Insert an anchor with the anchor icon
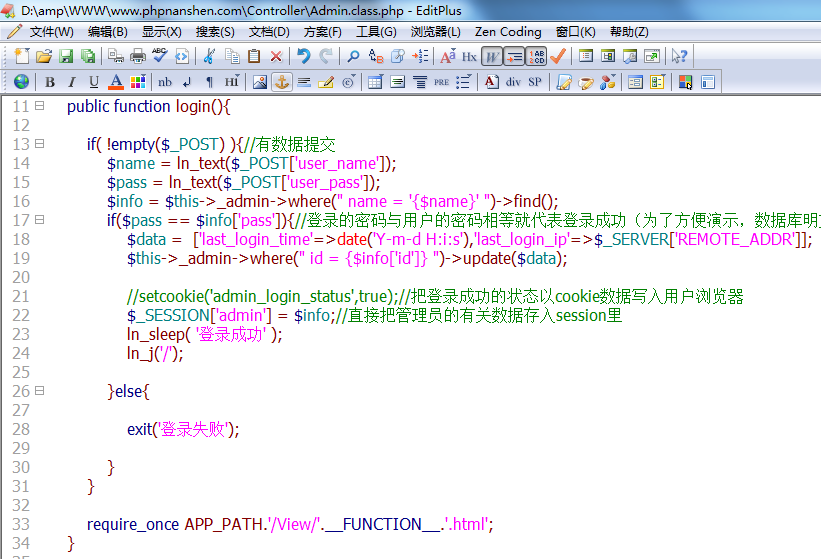 point(282,82)
